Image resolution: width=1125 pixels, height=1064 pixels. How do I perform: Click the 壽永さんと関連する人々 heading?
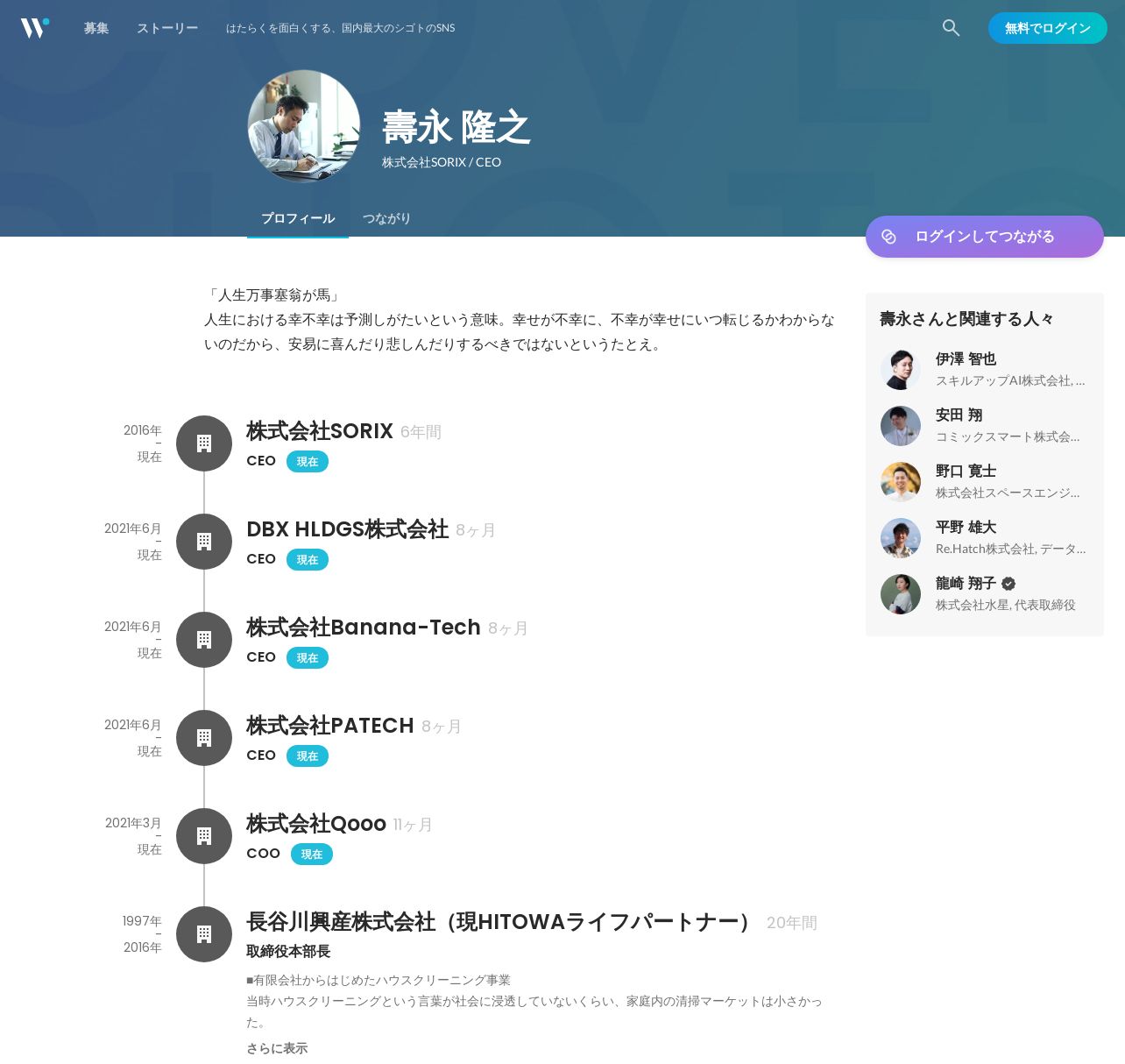[966, 319]
